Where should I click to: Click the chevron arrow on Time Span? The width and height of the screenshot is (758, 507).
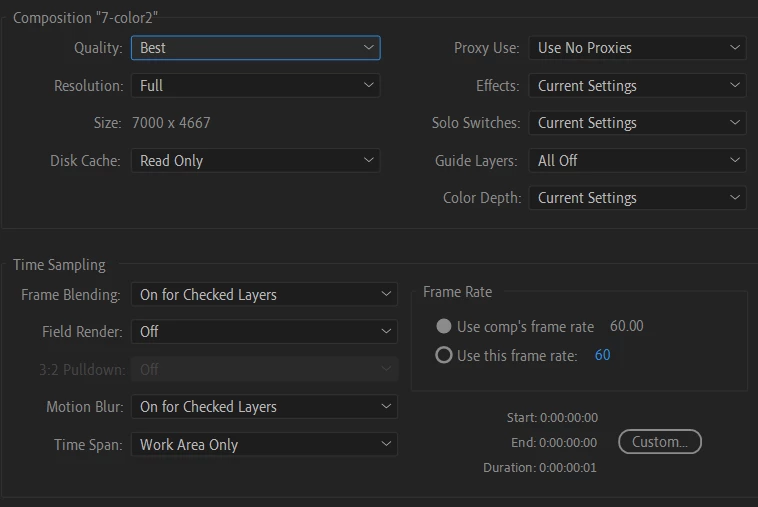pos(387,445)
